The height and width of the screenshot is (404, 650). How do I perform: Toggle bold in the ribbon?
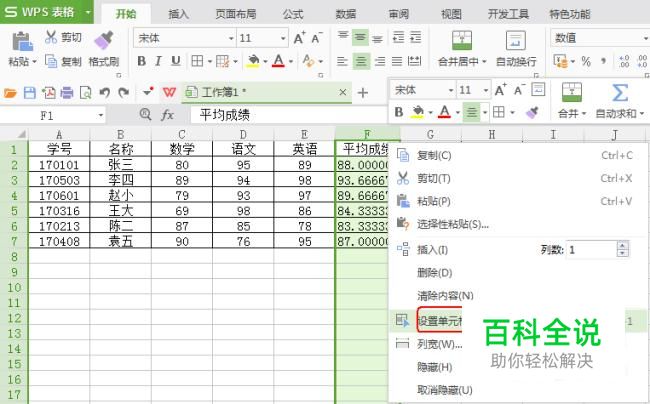tap(141, 61)
